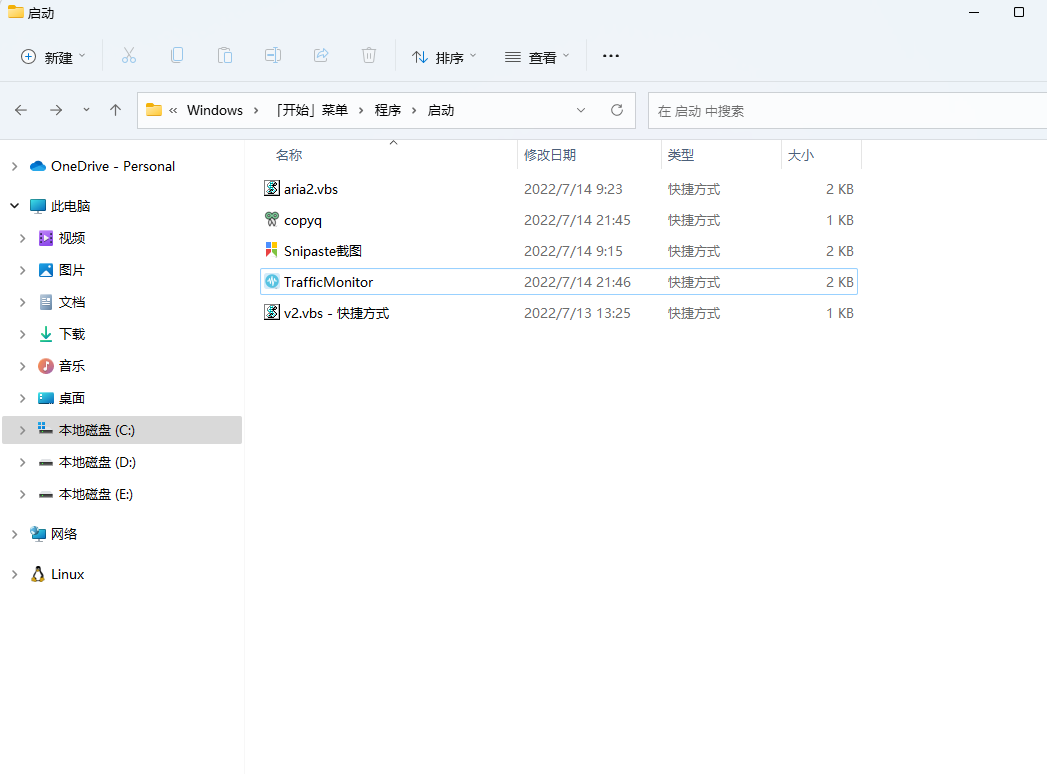The image size is (1047, 774).
Task: Click the aria2.vbs script icon
Action: coord(272,188)
